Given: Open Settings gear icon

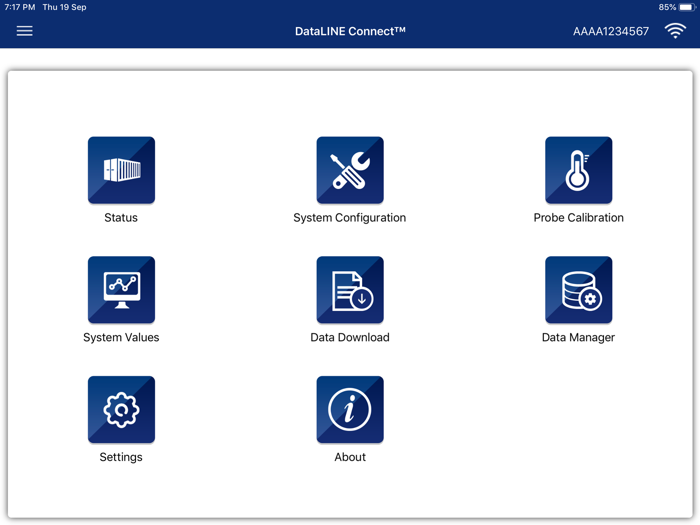Looking at the screenshot, I should 121,409.
